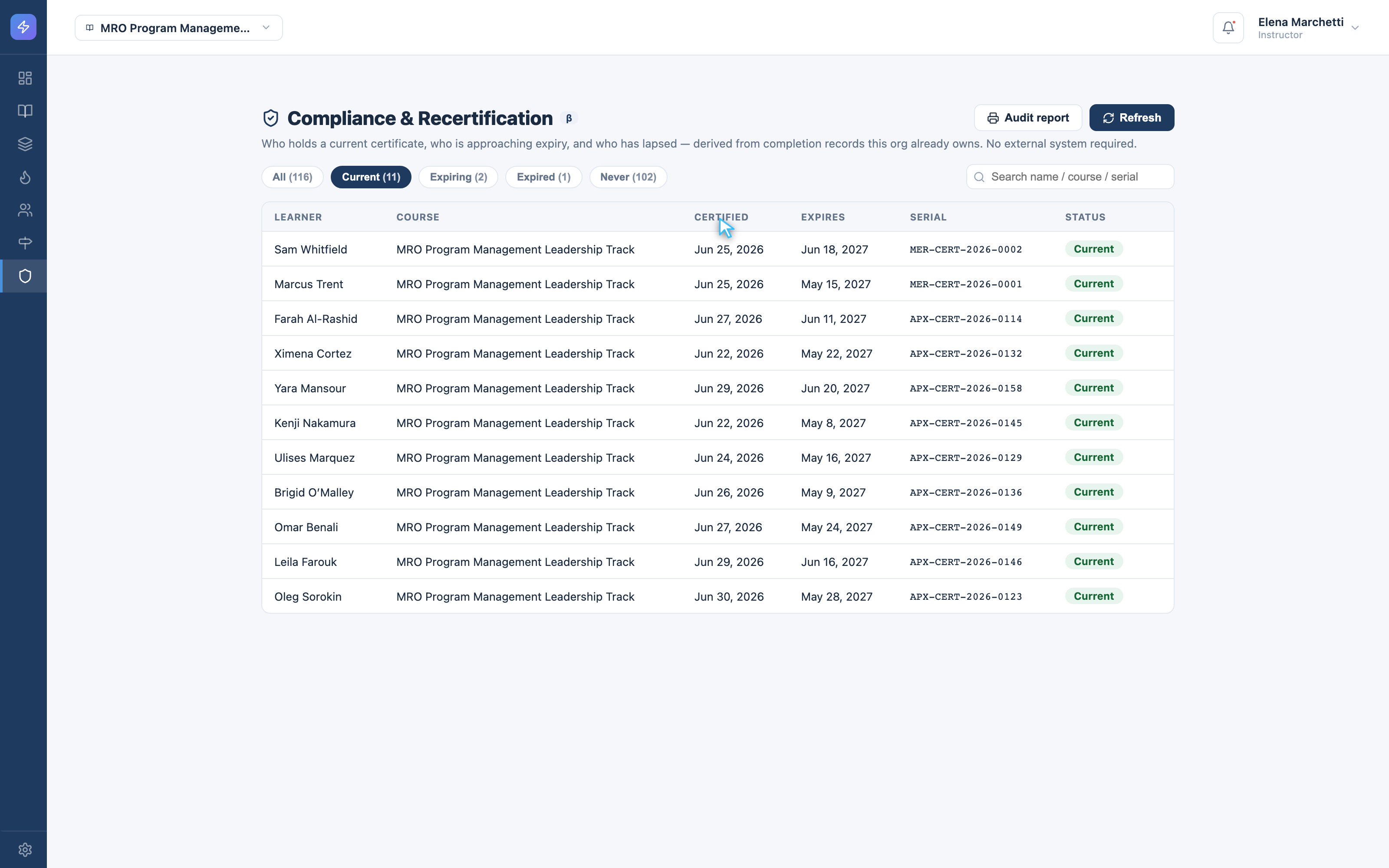Viewport: 1389px width, 868px height.
Task: Click the Serial column header
Action: (x=928, y=217)
